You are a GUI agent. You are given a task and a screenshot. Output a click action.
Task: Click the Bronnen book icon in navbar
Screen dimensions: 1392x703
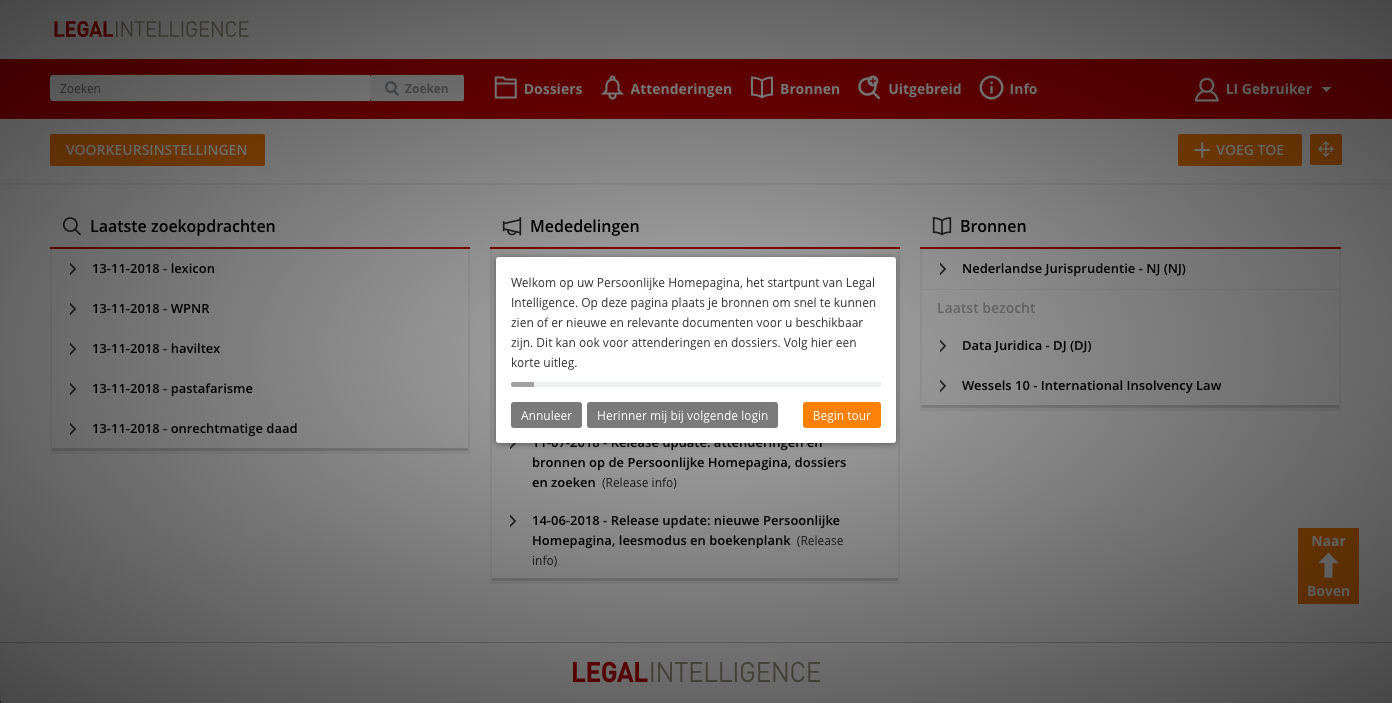[762, 88]
